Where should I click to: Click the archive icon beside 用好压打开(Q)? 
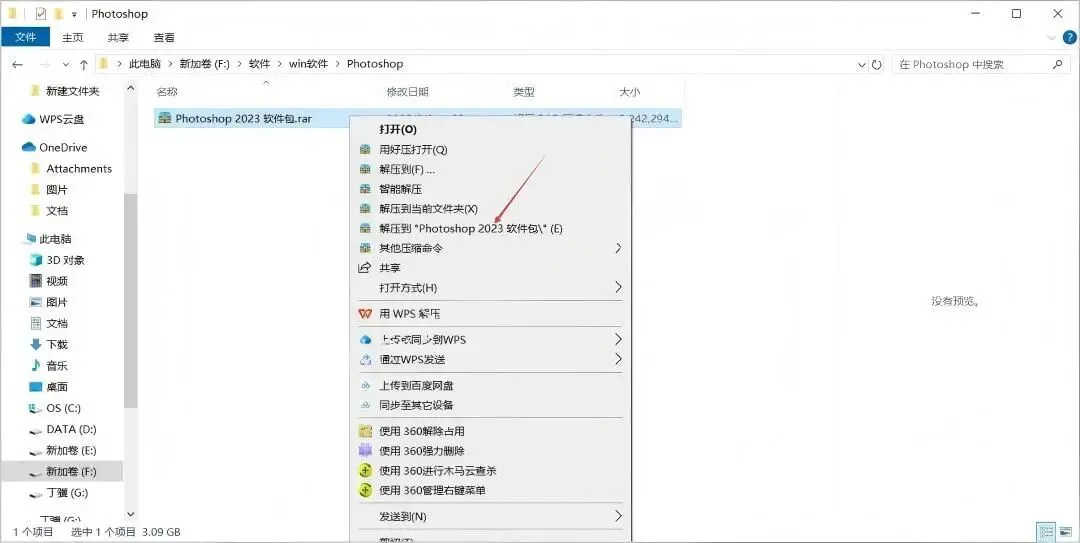point(365,150)
